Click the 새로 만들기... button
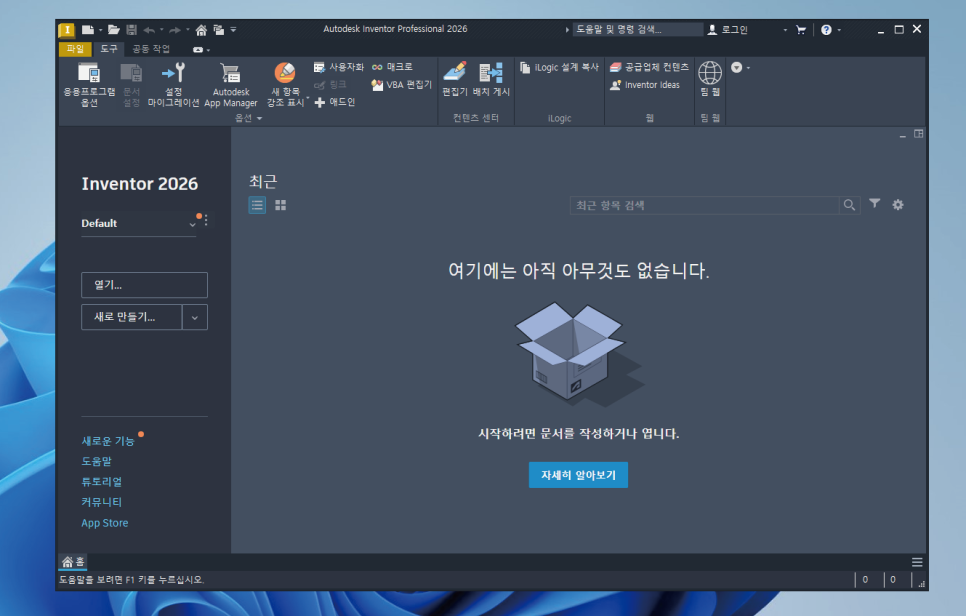 click(131, 317)
